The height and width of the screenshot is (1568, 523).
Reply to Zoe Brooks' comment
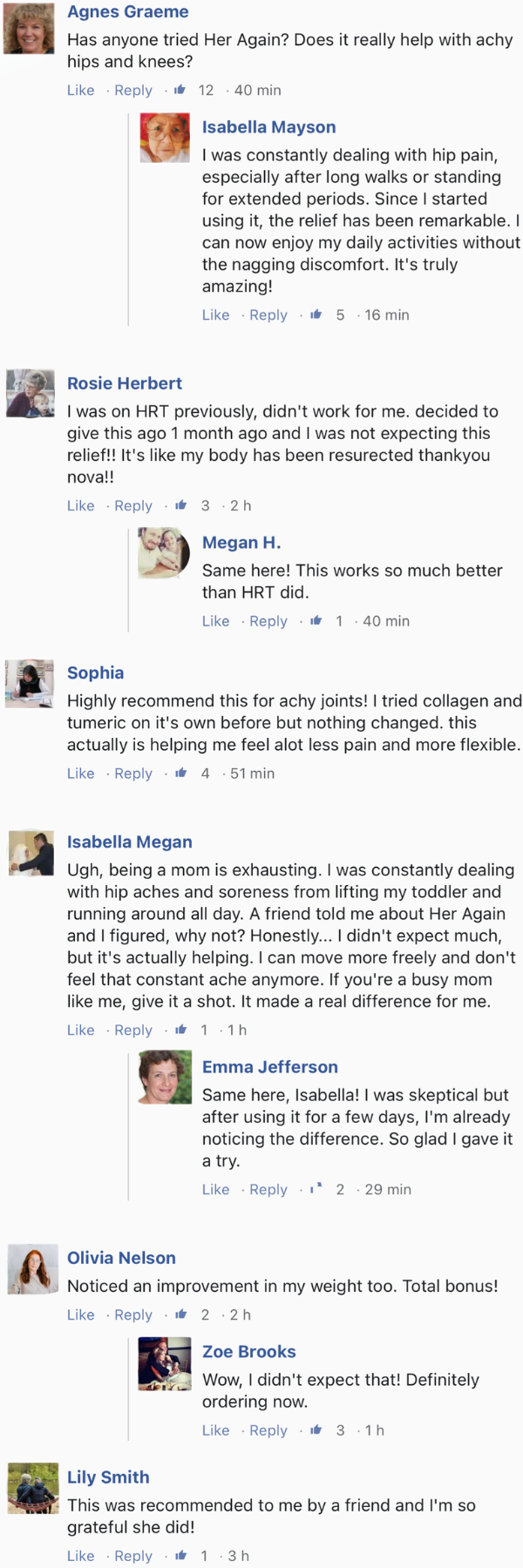click(268, 1430)
